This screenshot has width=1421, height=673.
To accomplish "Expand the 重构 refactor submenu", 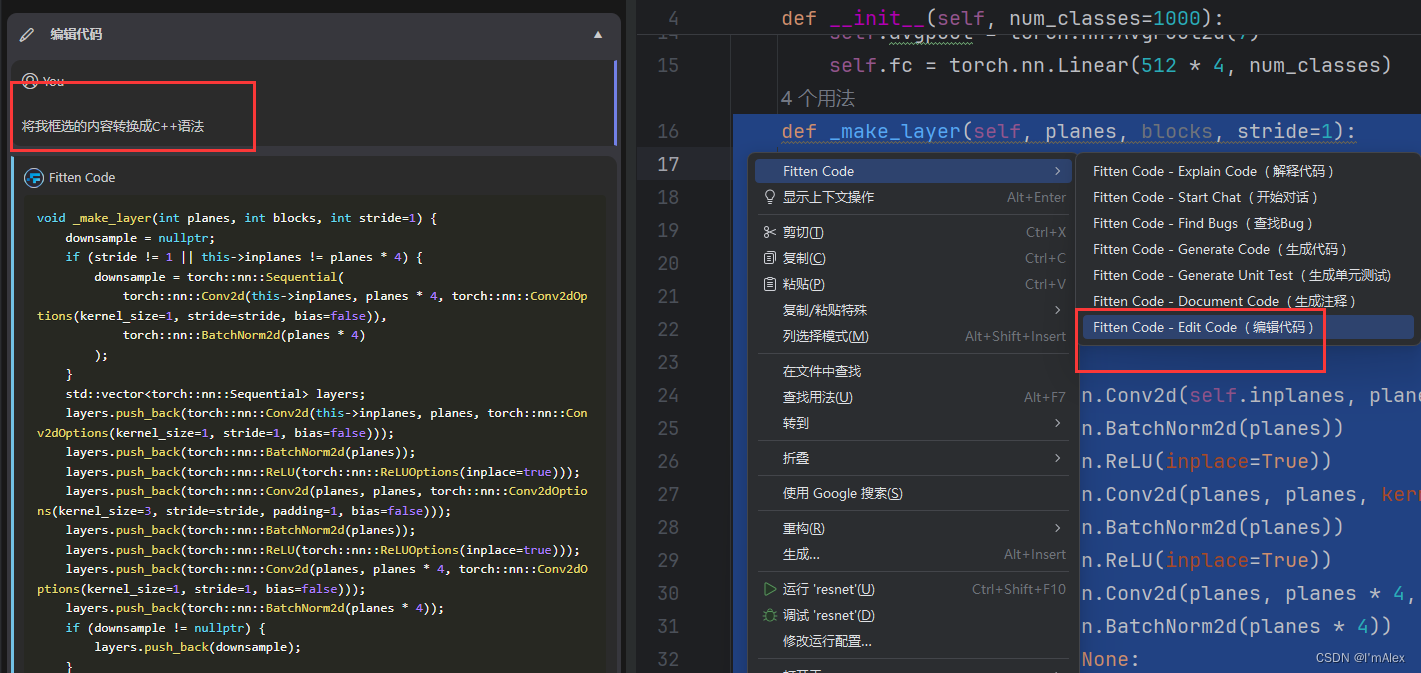I will [x=1057, y=528].
